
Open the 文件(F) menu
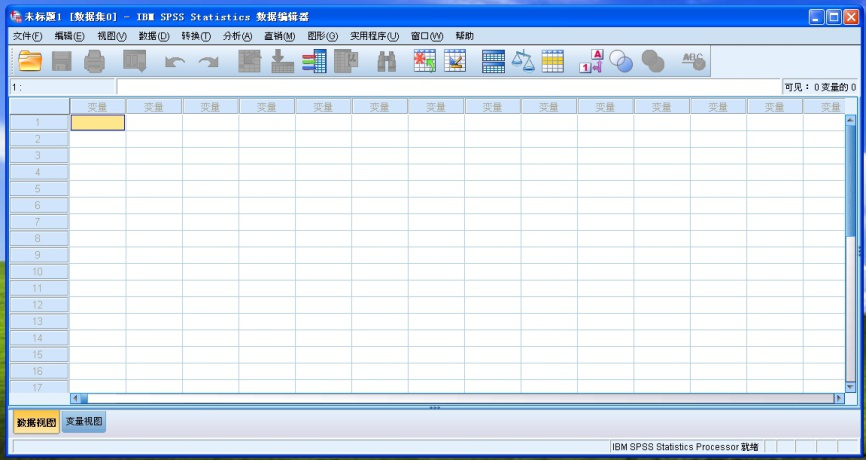pos(27,36)
